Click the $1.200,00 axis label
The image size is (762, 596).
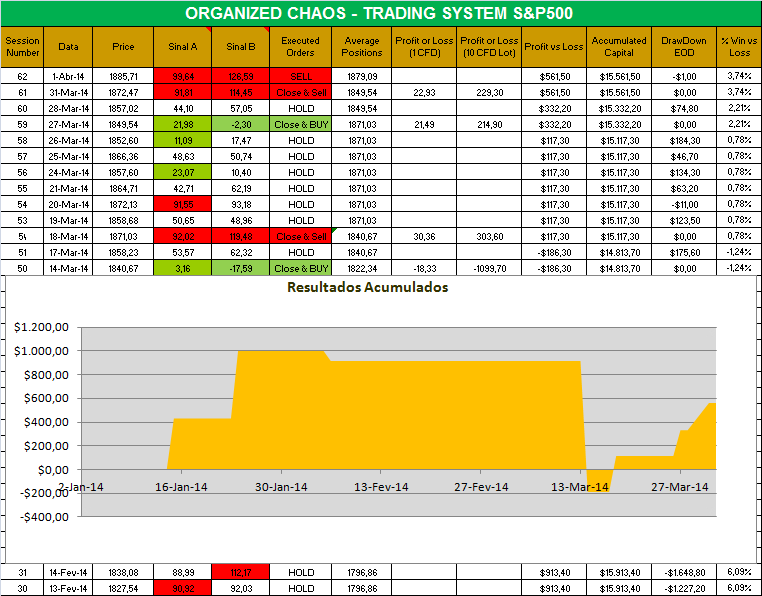[41, 327]
